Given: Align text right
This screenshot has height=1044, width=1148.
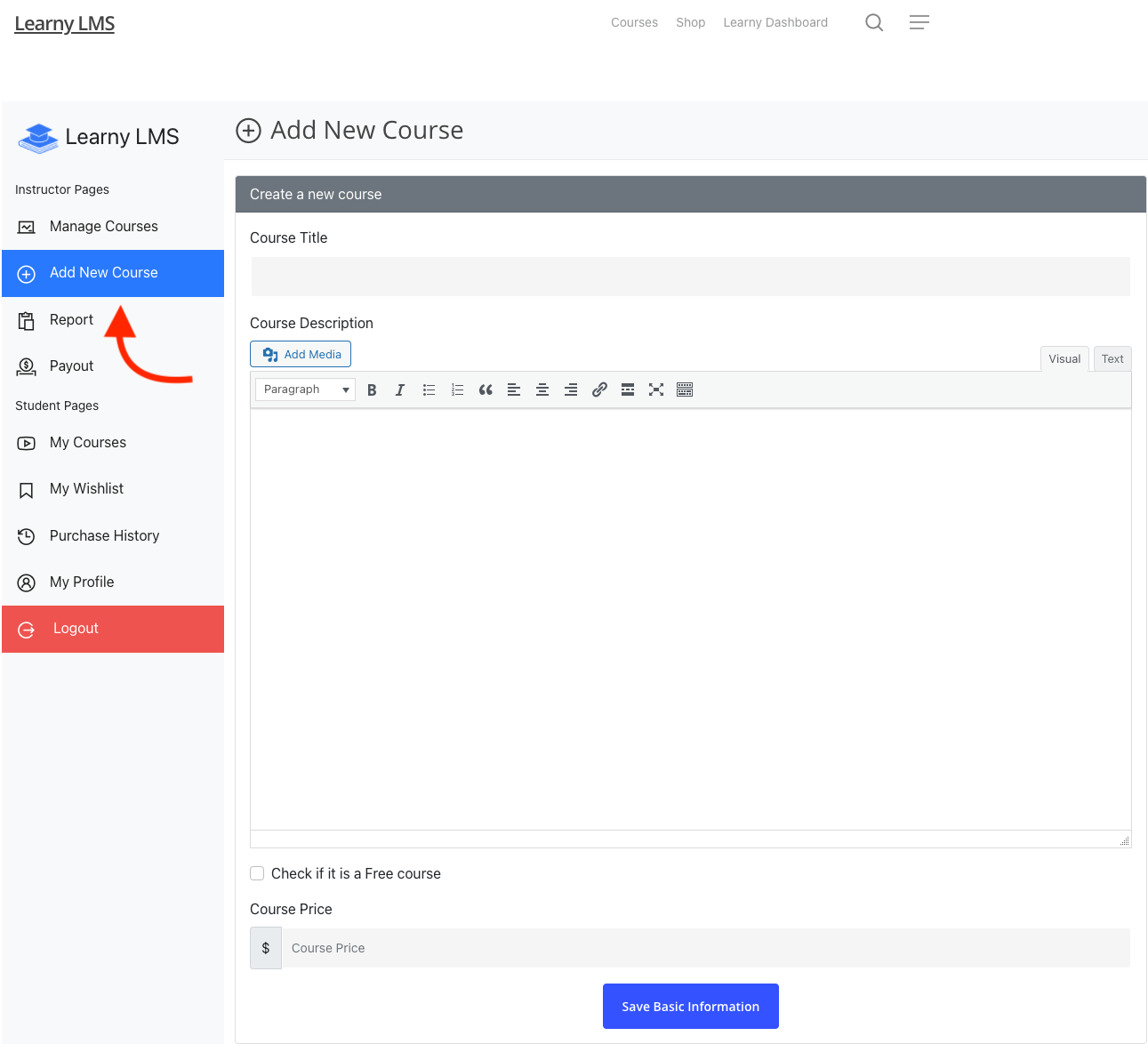Looking at the screenshot, I should (571, 389).
